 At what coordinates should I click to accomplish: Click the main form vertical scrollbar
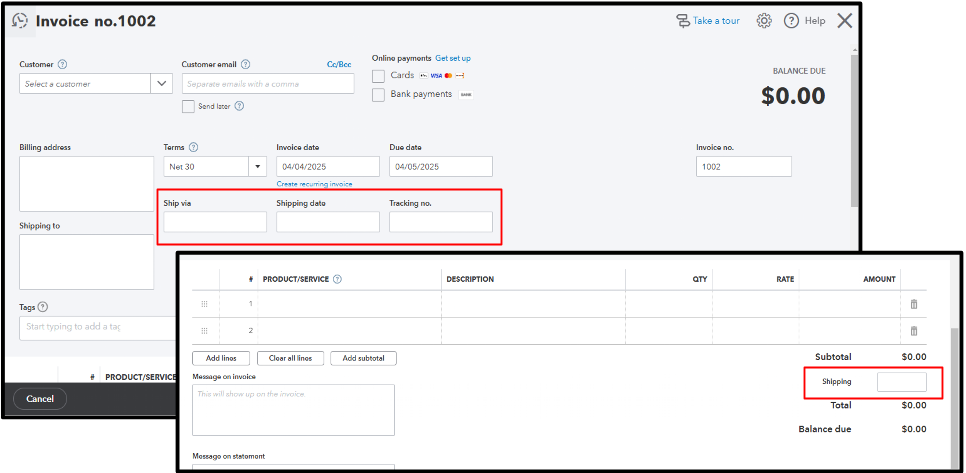pyautogui.click(x=853, y=129)
